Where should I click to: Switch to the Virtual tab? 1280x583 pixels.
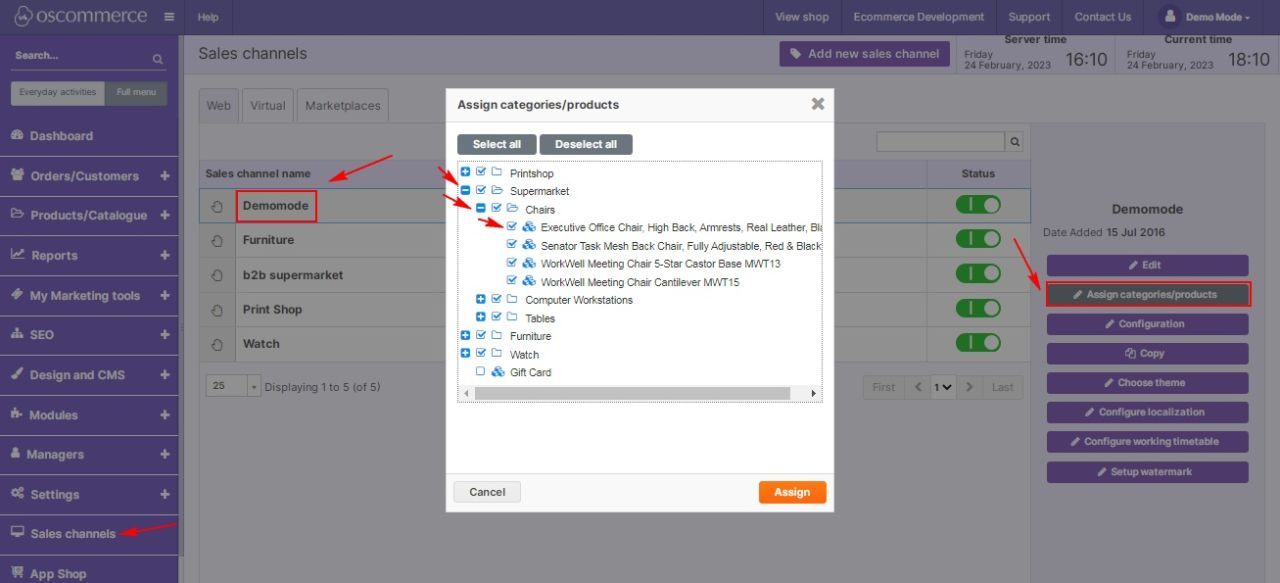click(267, 106)
